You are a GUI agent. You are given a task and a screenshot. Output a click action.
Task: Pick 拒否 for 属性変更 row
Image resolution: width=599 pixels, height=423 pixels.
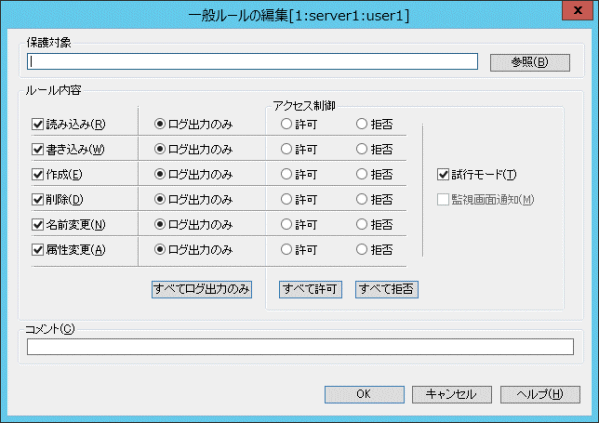coord(361,250)
